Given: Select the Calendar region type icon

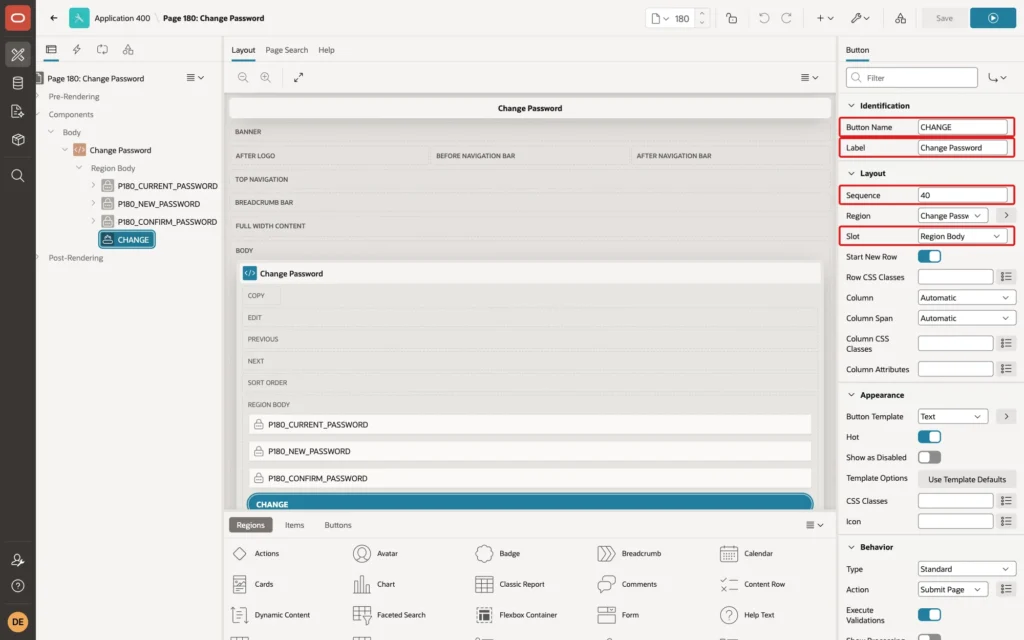Looking at the screenshot, I should (x=729, y=554).
